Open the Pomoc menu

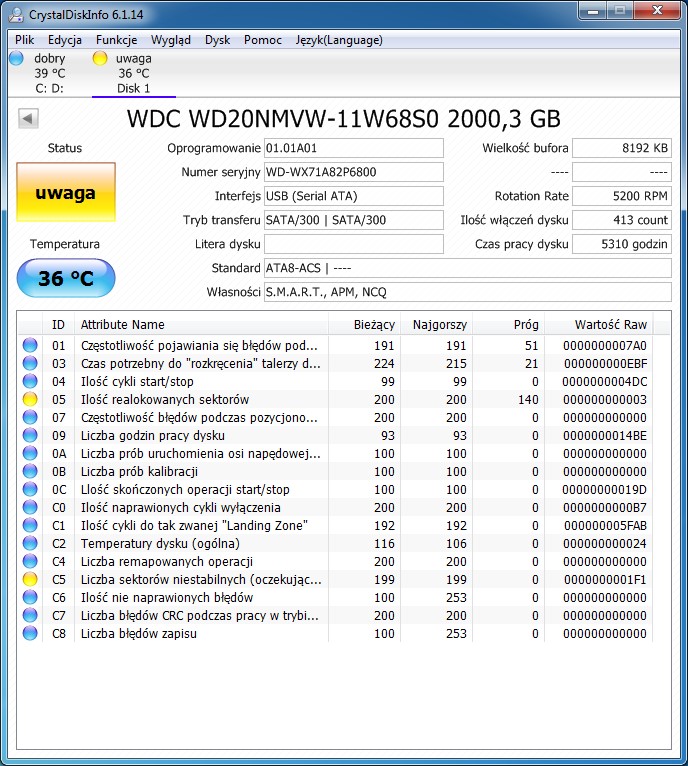pos(263,40)
